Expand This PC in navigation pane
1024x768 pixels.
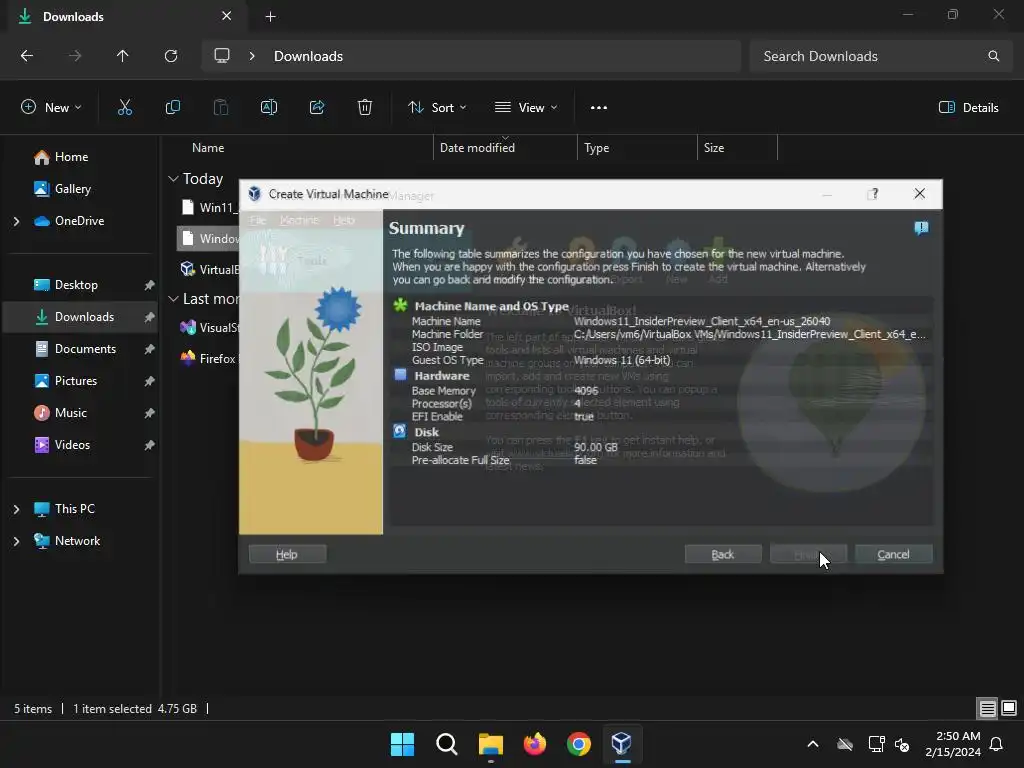click(x=16, y=509)
